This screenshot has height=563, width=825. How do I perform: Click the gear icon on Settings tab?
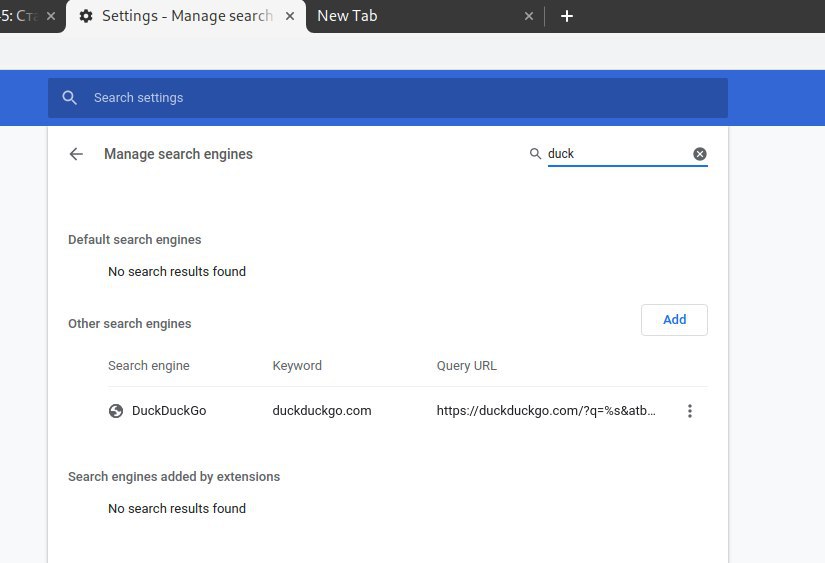click(86, 16)
